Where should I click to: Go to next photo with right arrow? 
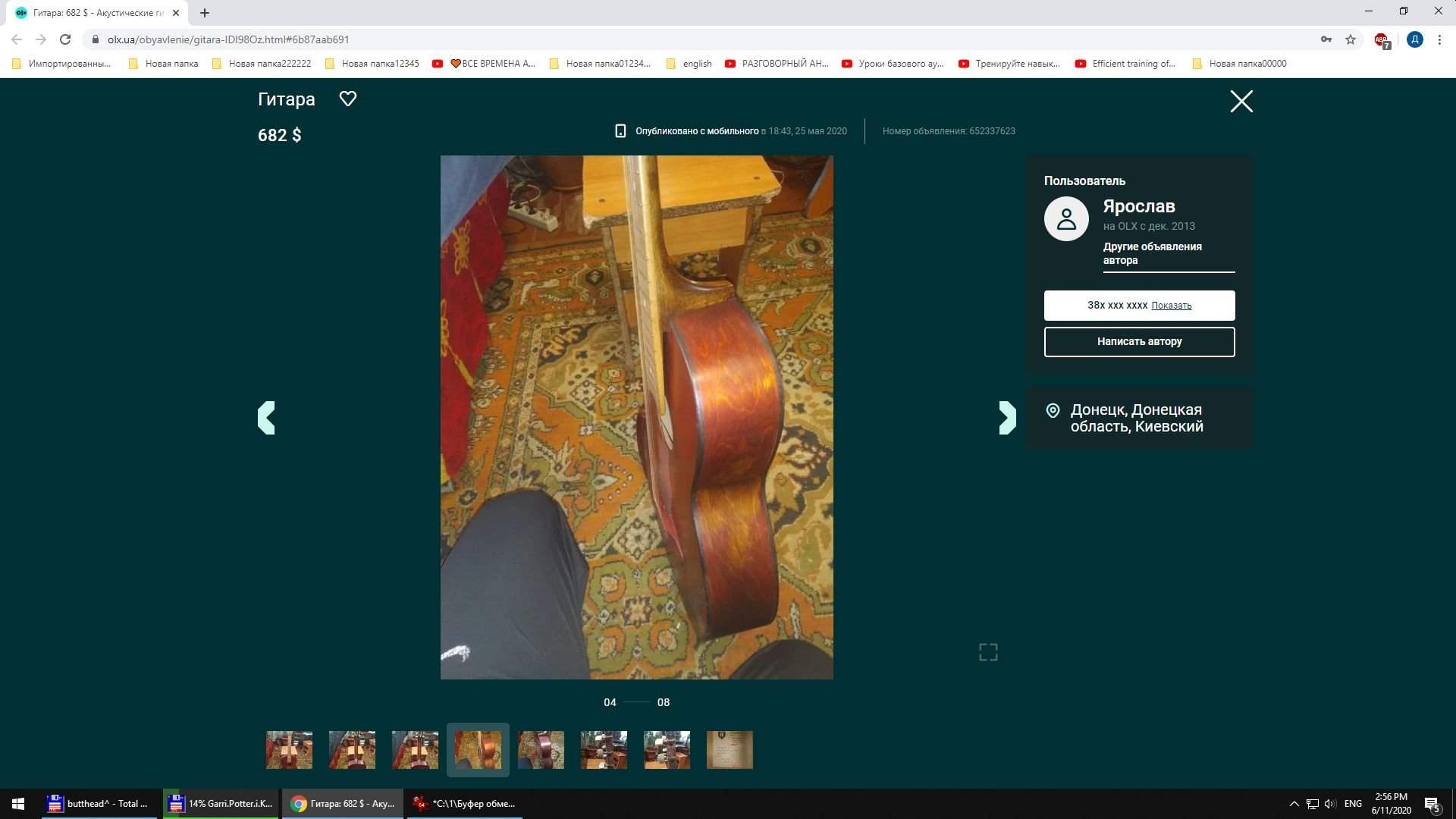click(x=1007, y=418)
